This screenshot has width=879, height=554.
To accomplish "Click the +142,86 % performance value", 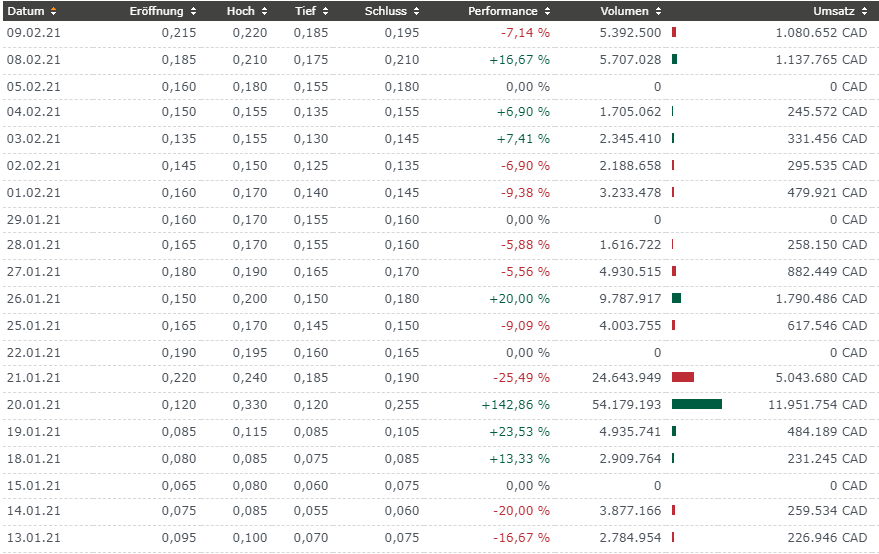I will click(x=515, y=405).
